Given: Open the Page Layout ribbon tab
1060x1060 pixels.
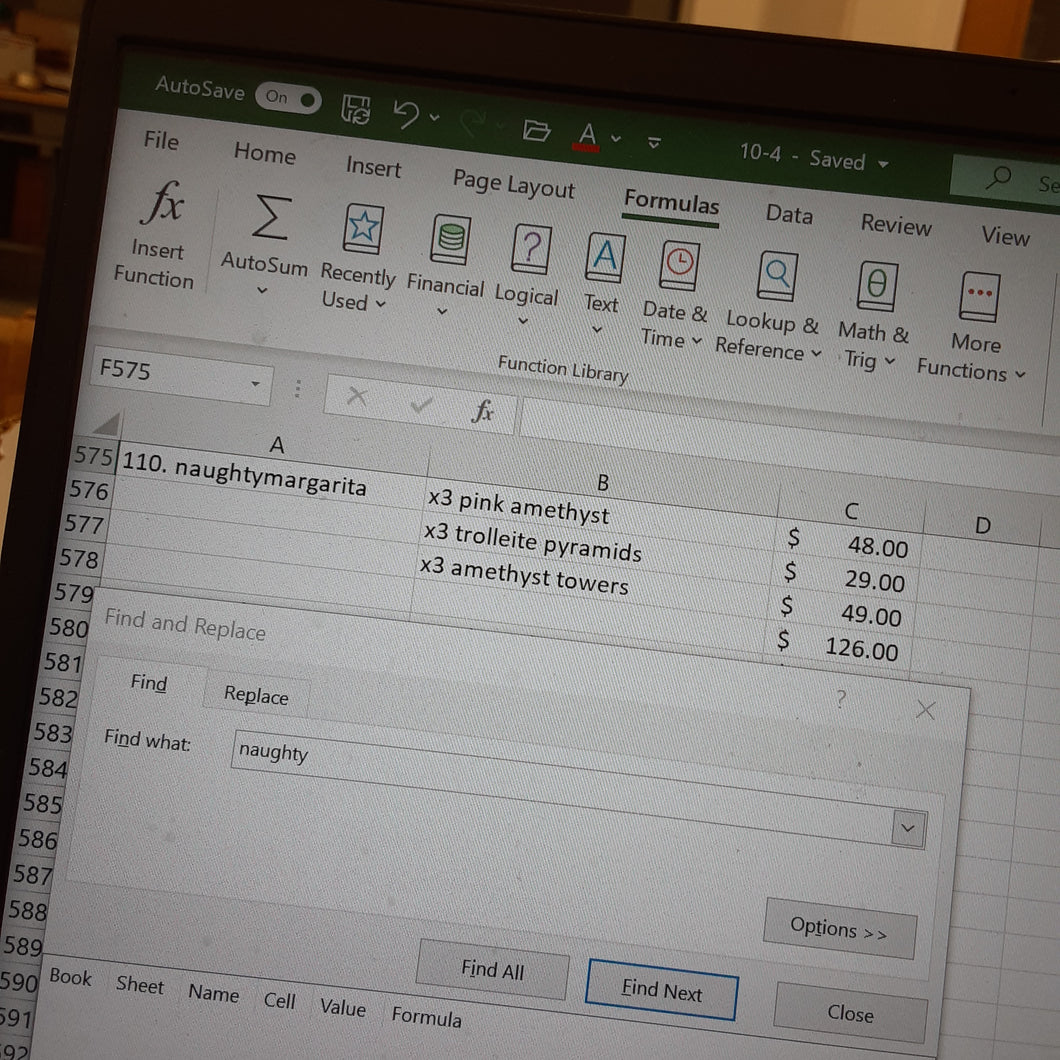Looking at the screenshot, I should tap(514, 184).
